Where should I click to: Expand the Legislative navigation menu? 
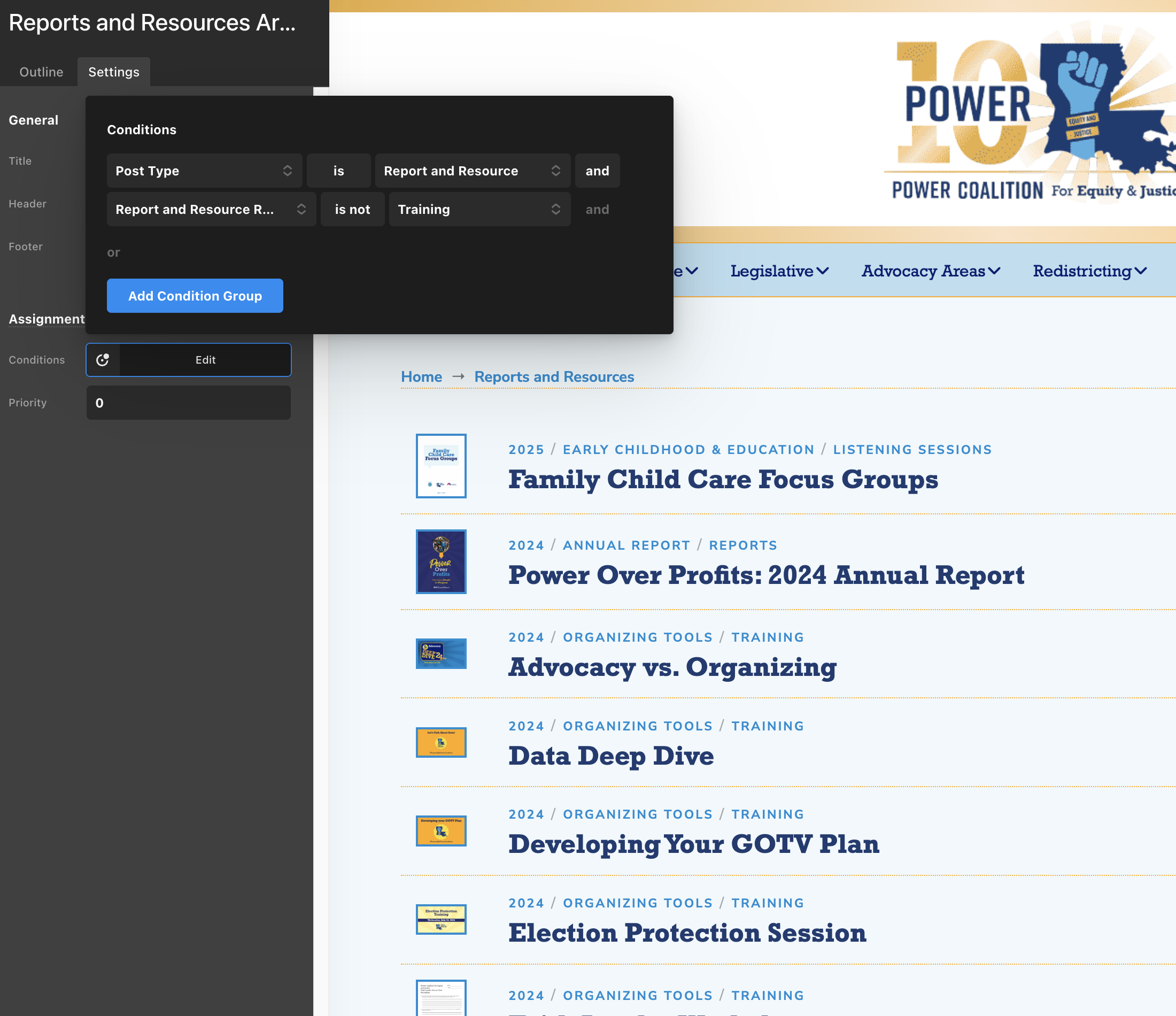tap(779, 271)
